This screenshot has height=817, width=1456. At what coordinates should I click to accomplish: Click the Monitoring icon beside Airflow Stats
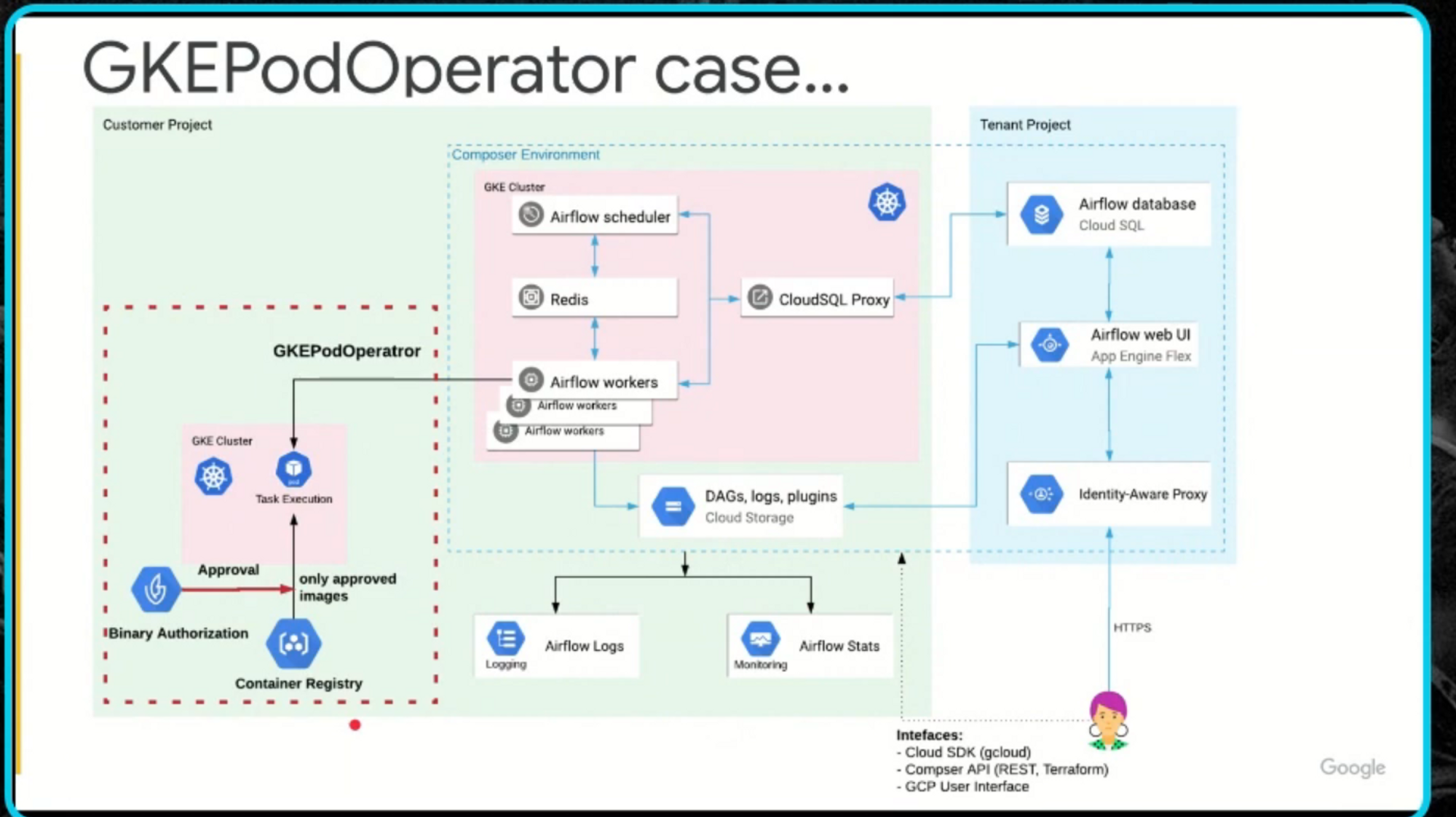[760, 639]
